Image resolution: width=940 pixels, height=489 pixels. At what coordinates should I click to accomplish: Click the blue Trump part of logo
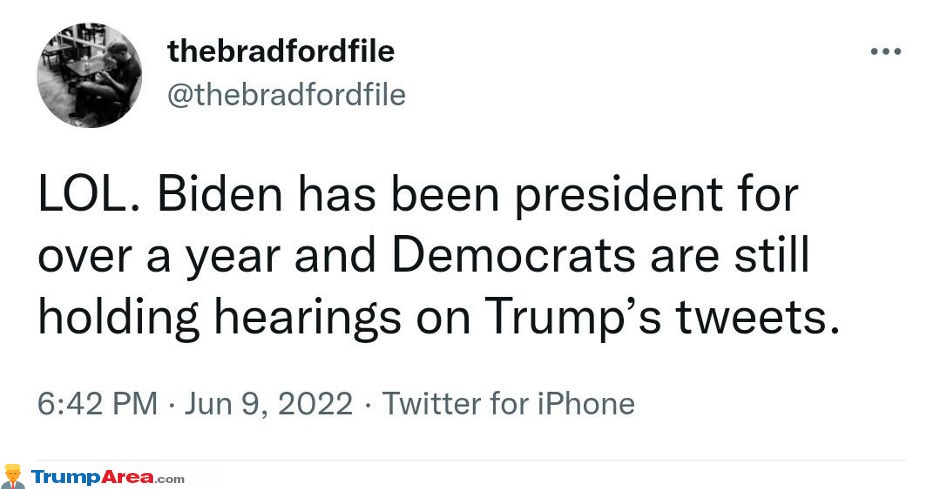[x=65, y=478]
